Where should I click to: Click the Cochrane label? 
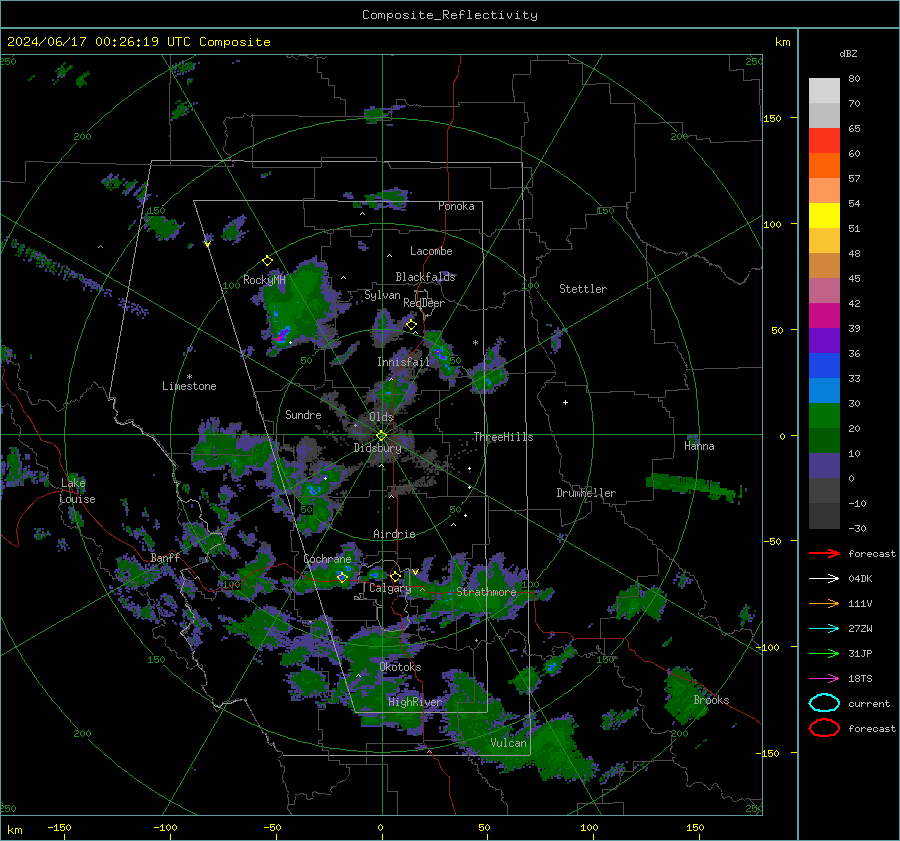coord(327,559)
